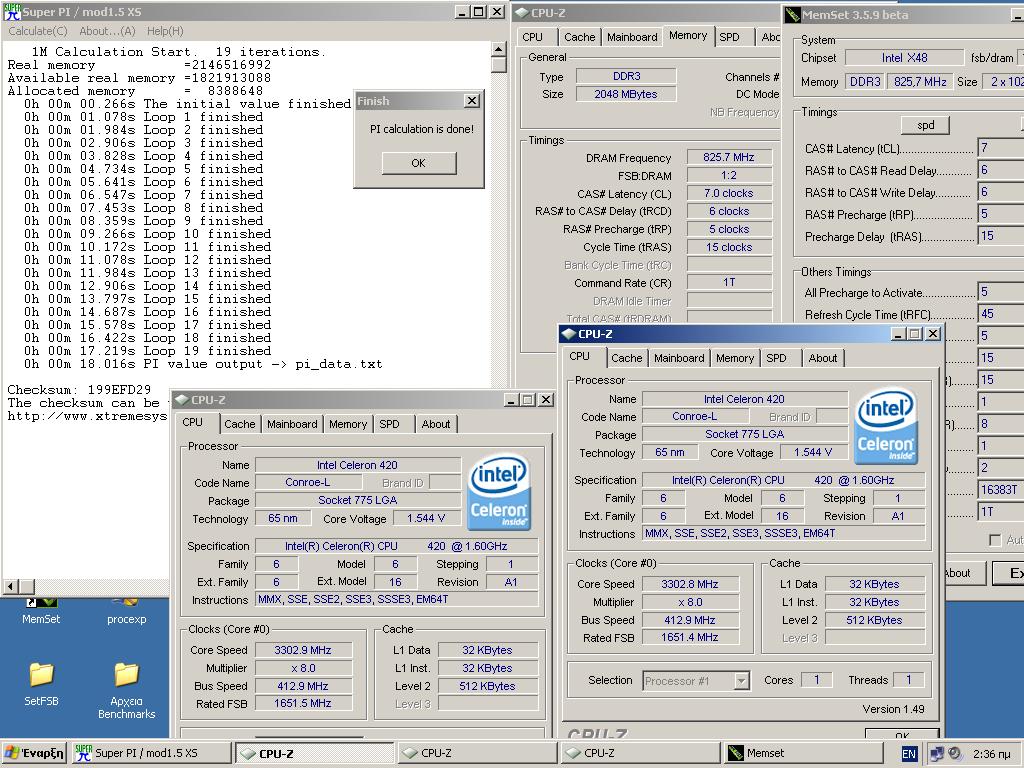The width and height of the screenshot is (1024, 768).
Task: Open the Selection Processor #1 dropdown
Action: pos(696,681)
